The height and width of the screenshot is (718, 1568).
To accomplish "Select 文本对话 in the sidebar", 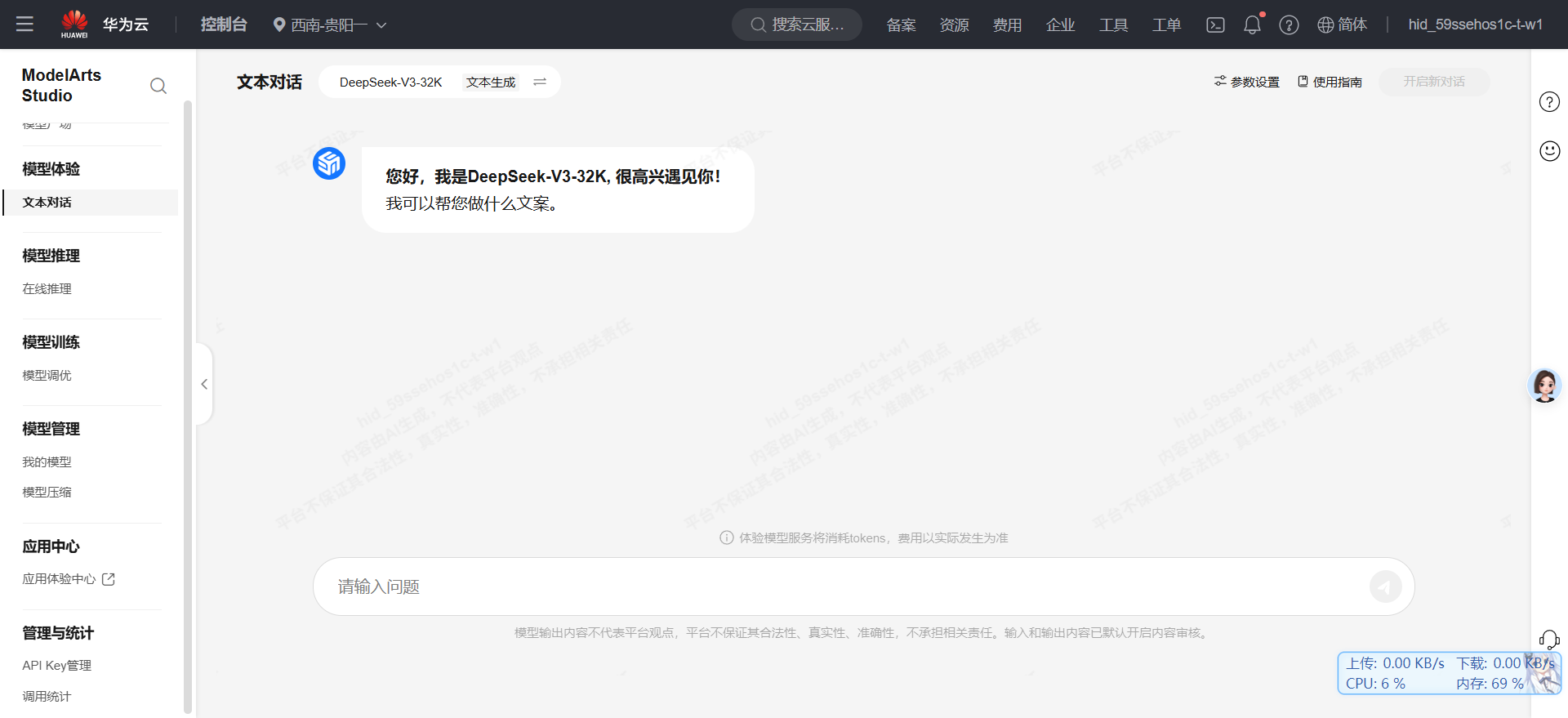I will pos(91,203).
